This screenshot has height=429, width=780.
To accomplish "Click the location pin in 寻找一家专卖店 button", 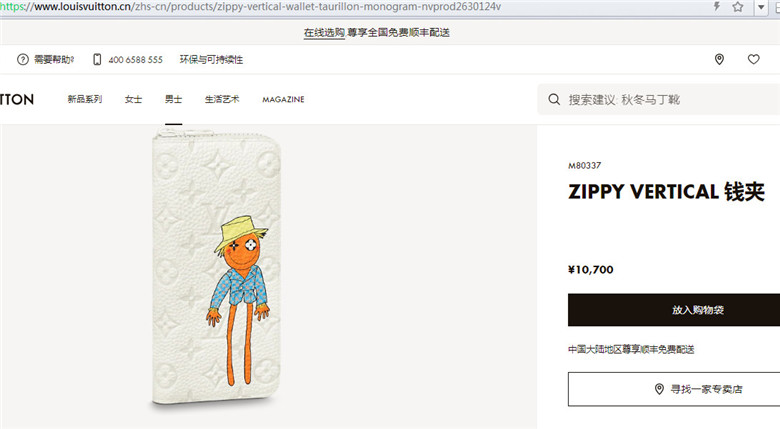I will [x=659, y=389].
